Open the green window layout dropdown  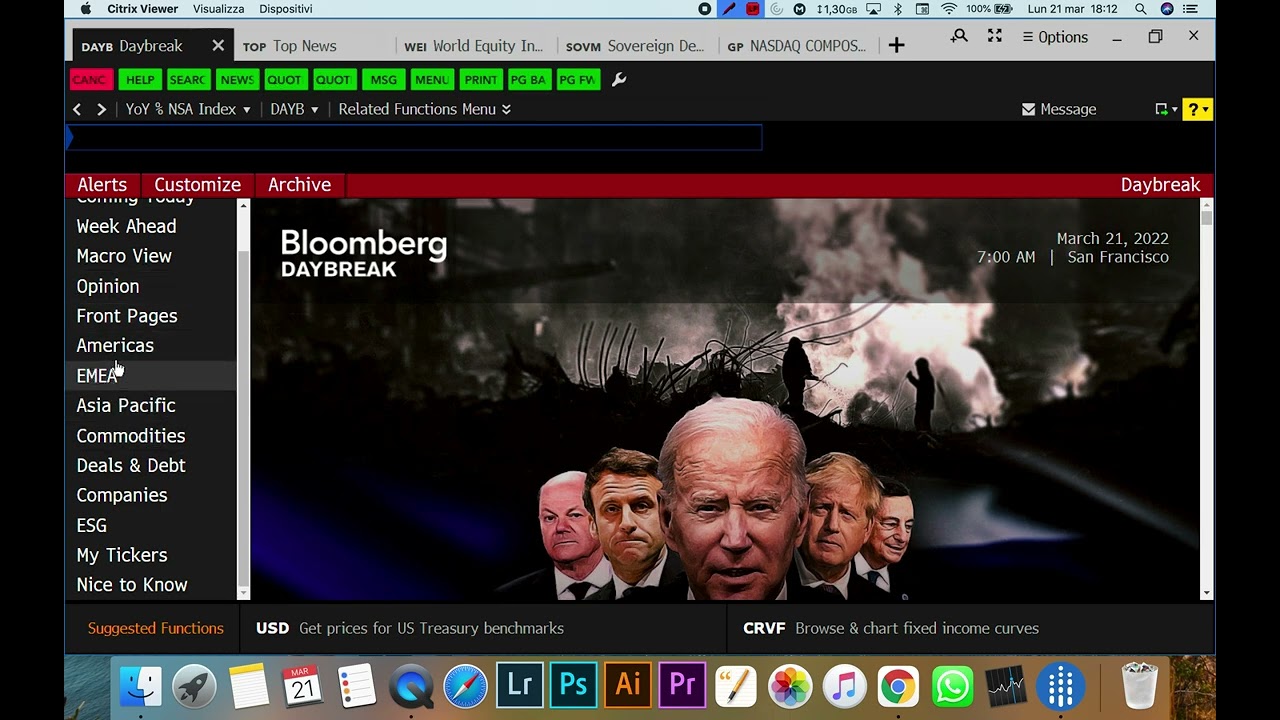coord(1165,109)
